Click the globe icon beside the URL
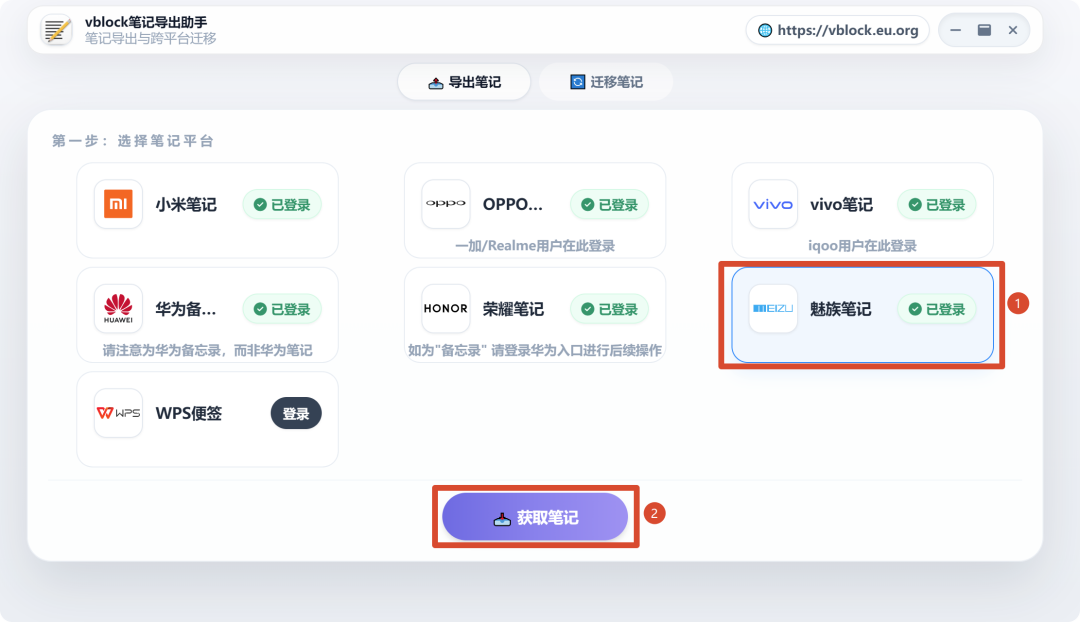The image size is (1080, 622). point(765,30)
